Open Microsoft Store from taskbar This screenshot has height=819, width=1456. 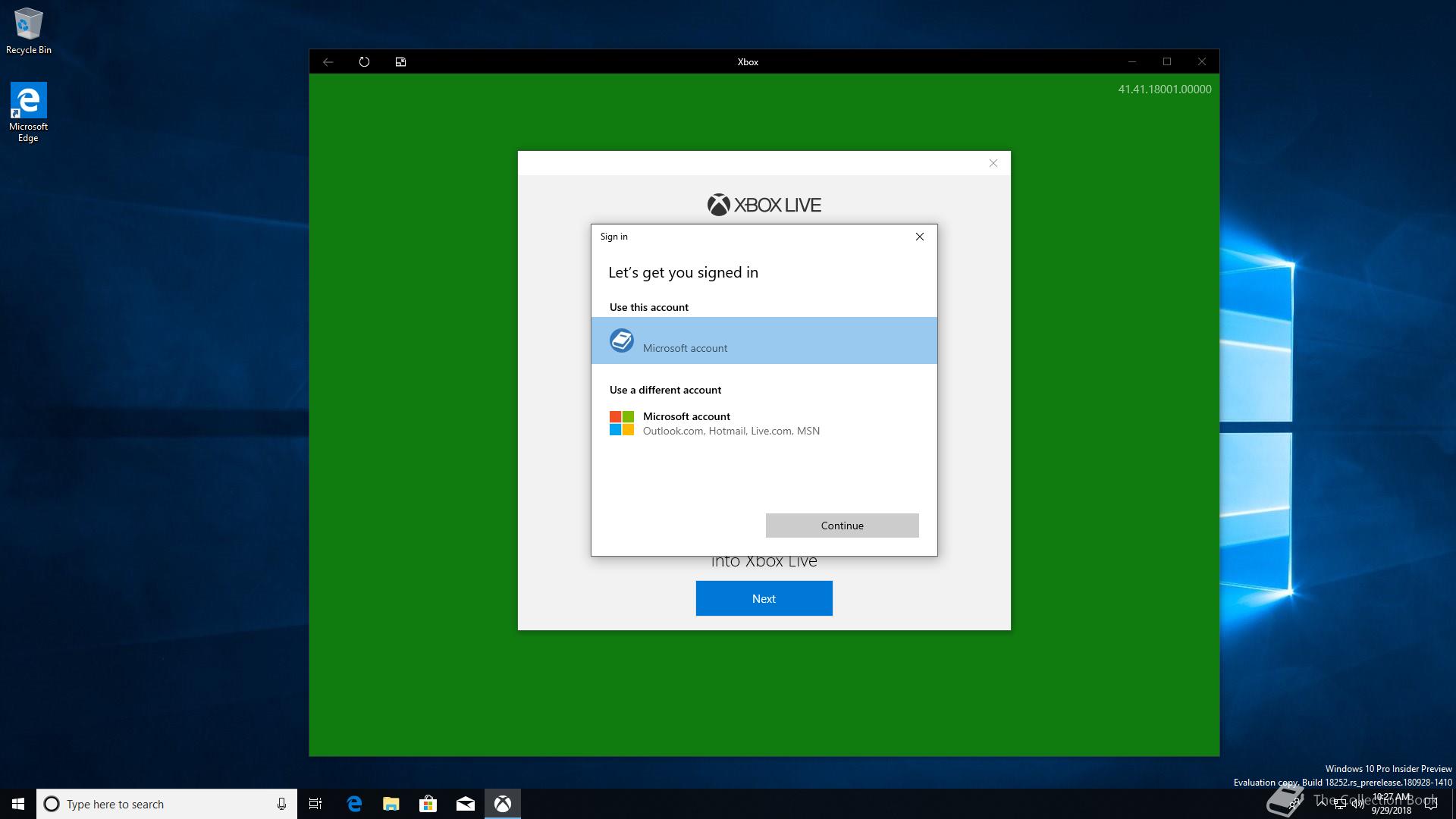tap(428, 804)
